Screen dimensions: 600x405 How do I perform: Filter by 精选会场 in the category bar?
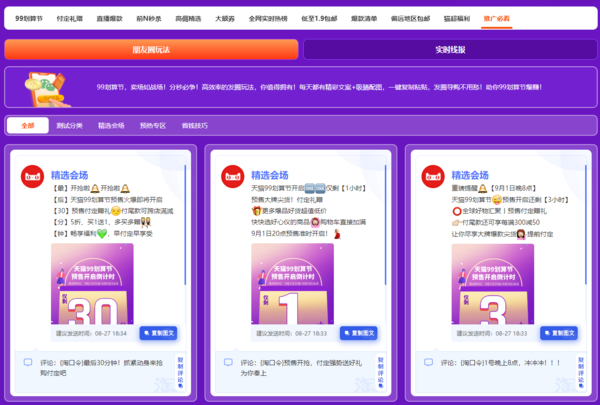point(111,126)
